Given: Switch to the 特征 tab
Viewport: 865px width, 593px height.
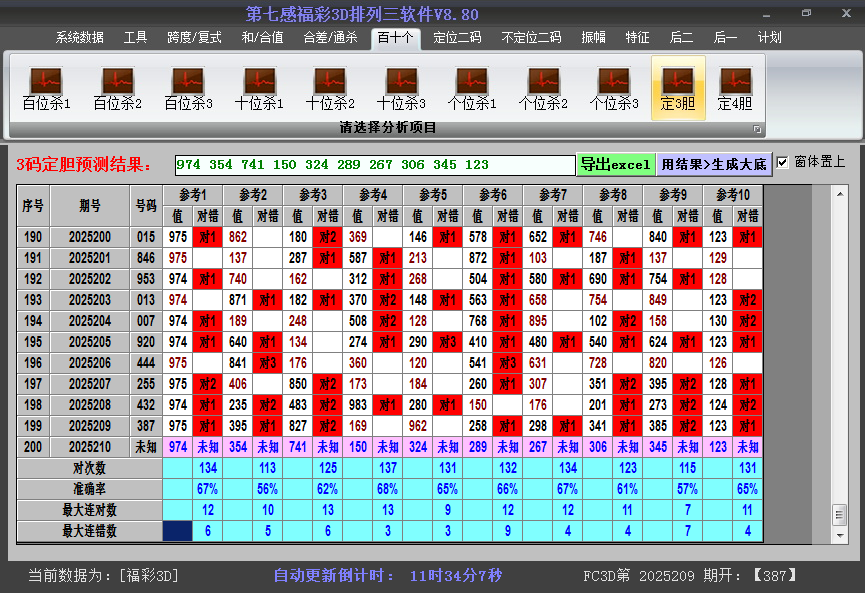Looking at the screenshot, I should 637,38.
